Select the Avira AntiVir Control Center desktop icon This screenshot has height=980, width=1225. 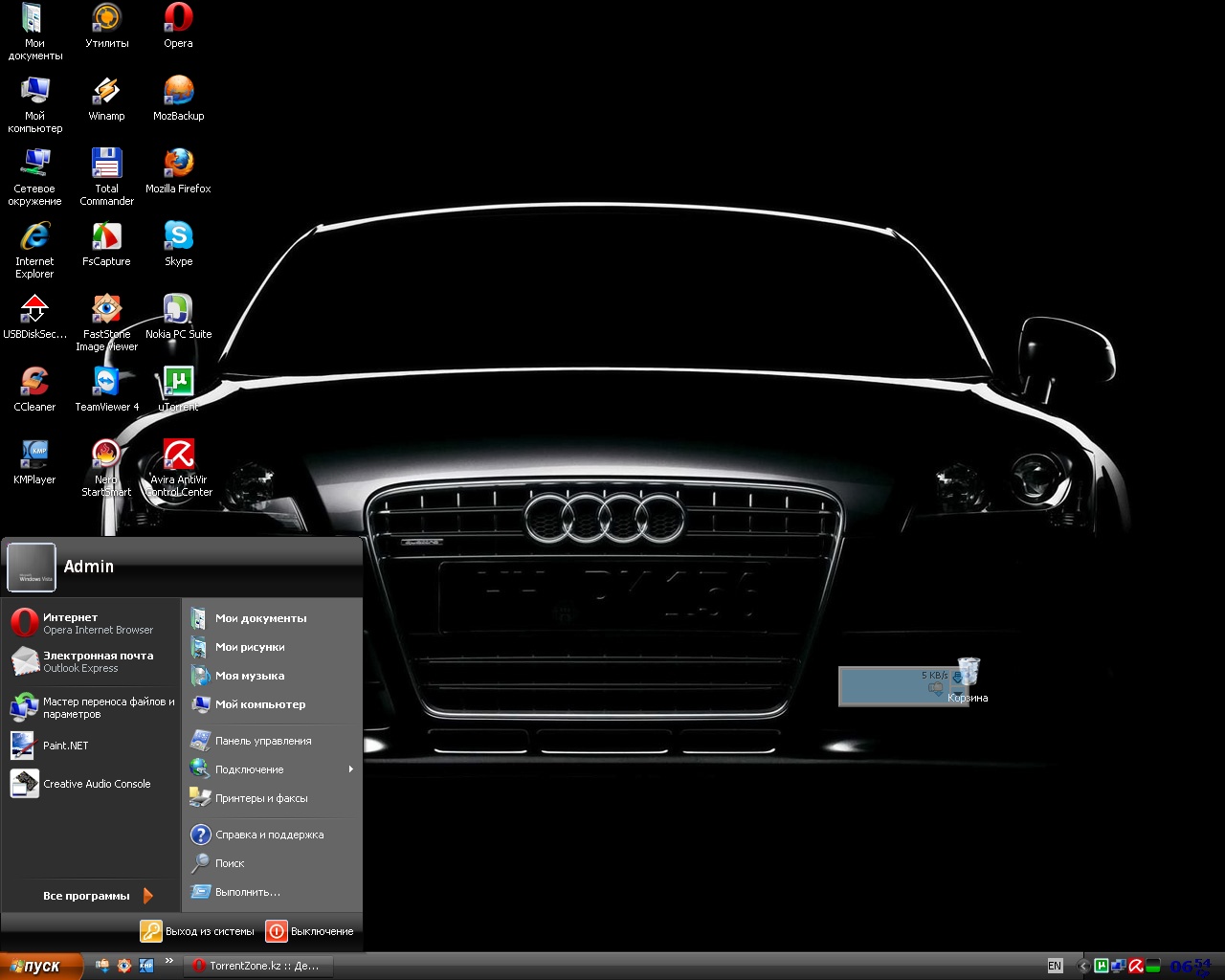[178, 468]
